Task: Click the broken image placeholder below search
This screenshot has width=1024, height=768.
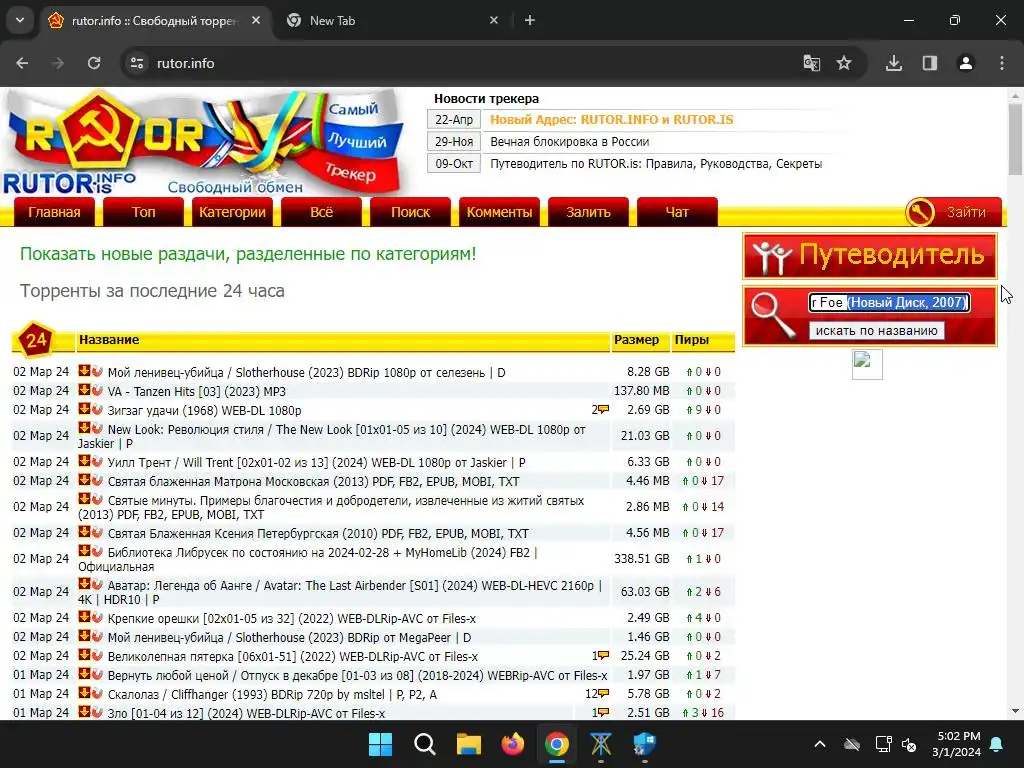Action: coord(867,364)
